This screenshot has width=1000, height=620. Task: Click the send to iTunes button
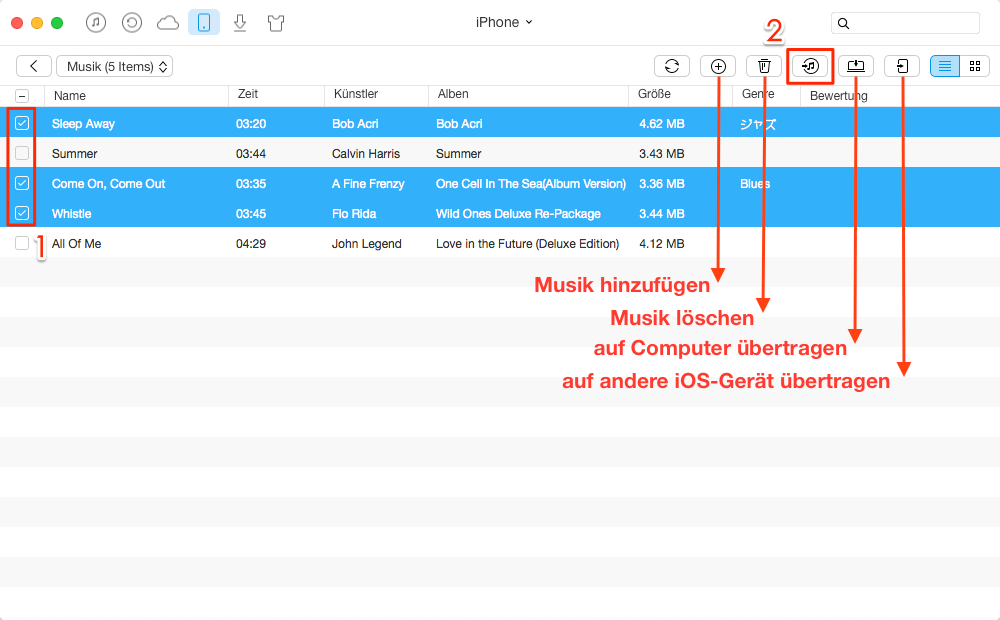click(810, 66)
